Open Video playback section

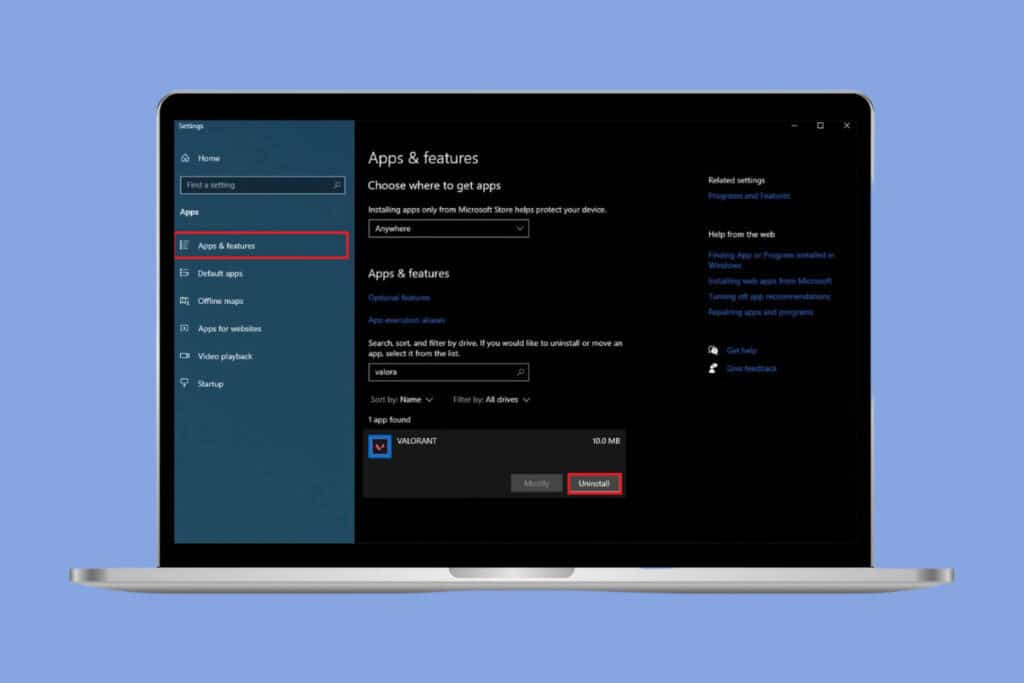click(225, 357)
